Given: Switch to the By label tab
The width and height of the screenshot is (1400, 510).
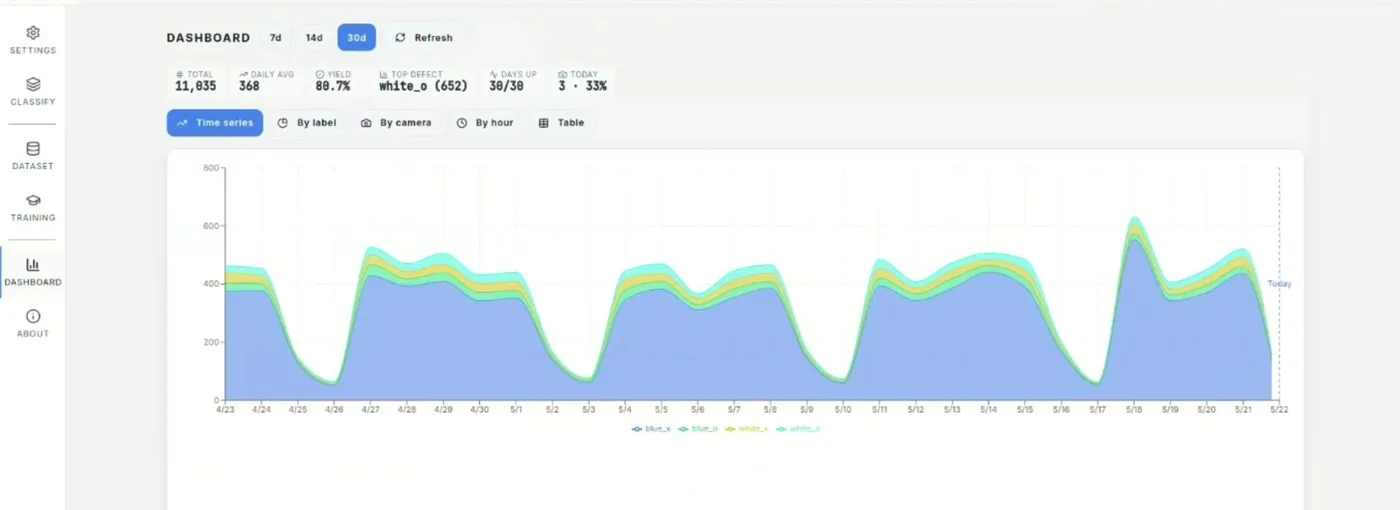Looking at the screenshot, I should [x=307, y=123].
